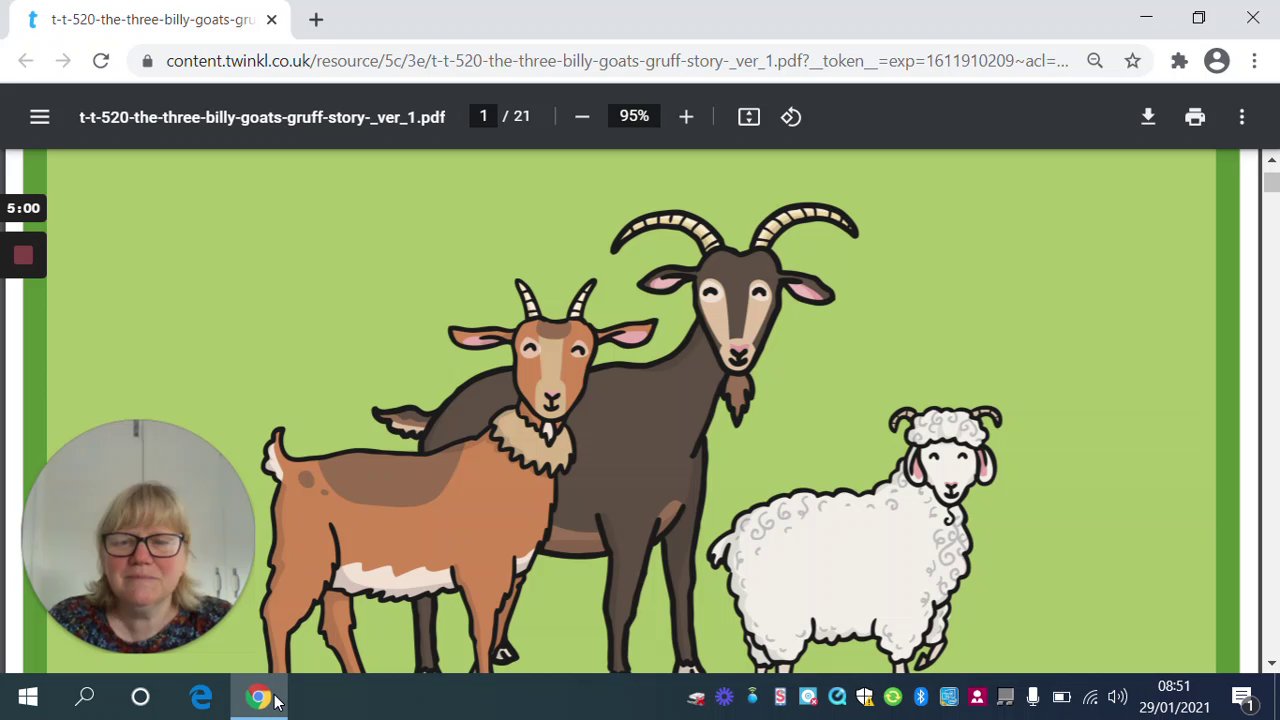The height and width of the screenshot is (720, 1280).
Task: Launch Microsoft Edge from taskbar
Action: click(201, 697)
